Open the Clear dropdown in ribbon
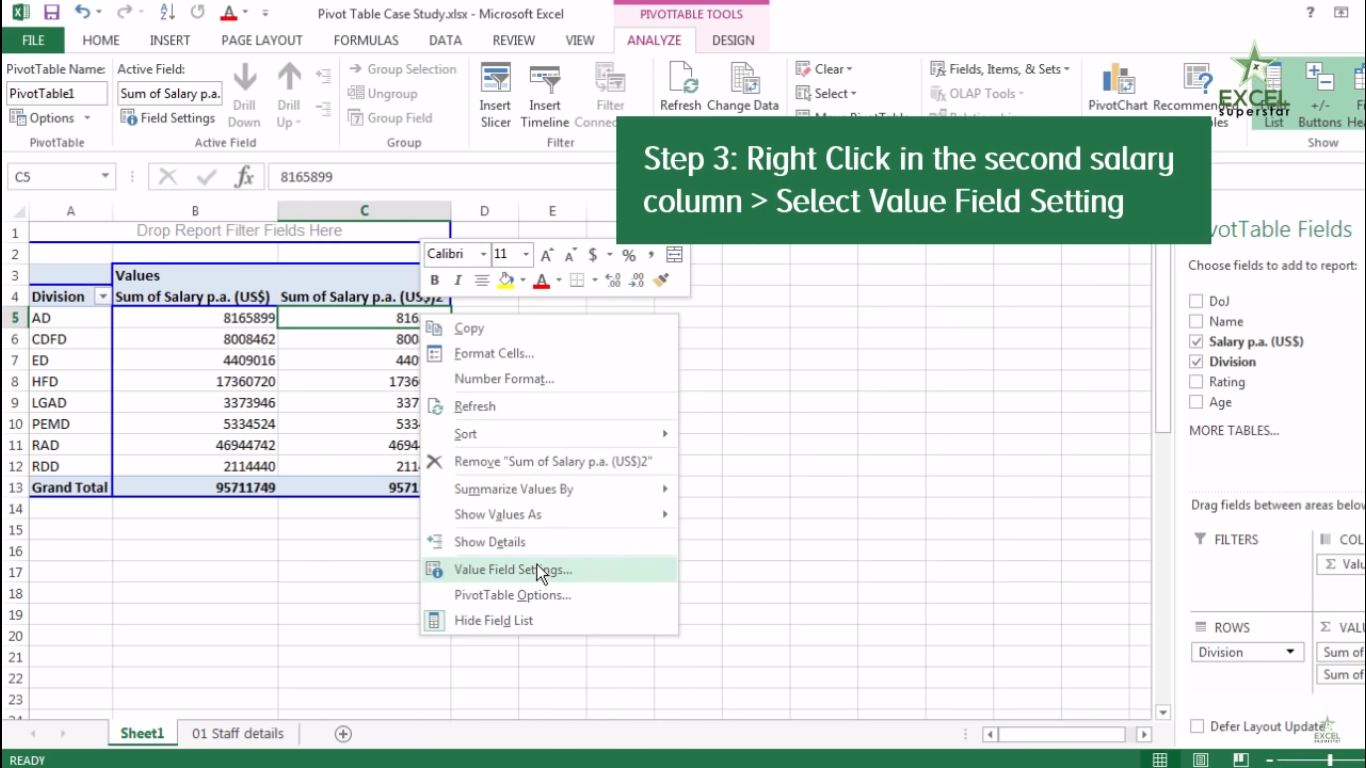Image resolution: width=1366 pixels, height=768 pixels. click(824, 69)
